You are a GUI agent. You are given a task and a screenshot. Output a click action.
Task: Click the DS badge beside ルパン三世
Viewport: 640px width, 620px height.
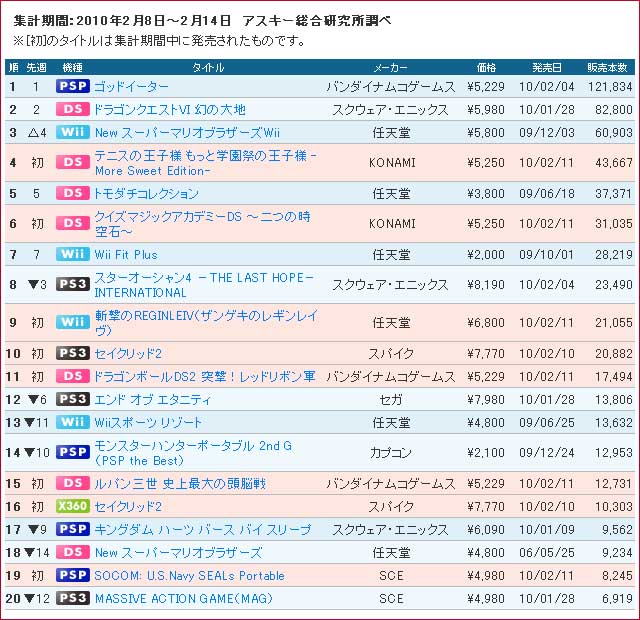73,483
